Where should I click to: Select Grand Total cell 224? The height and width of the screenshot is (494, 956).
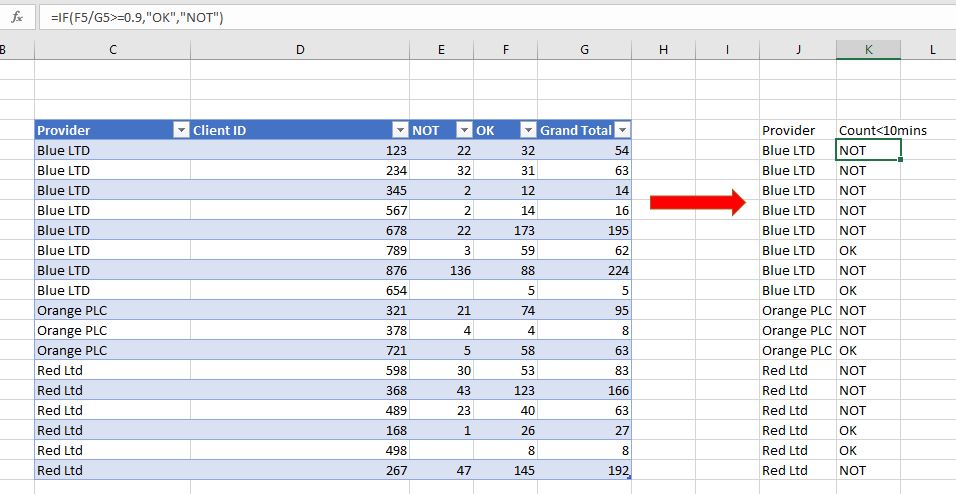[585, 270]
